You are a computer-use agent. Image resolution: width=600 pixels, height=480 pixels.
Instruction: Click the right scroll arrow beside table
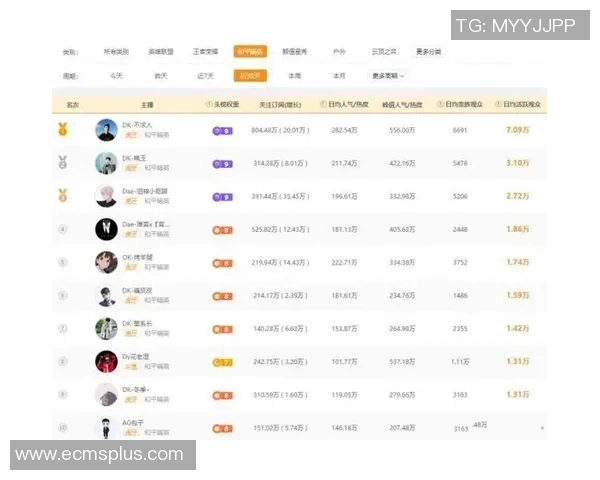click(x=543, y=428)
